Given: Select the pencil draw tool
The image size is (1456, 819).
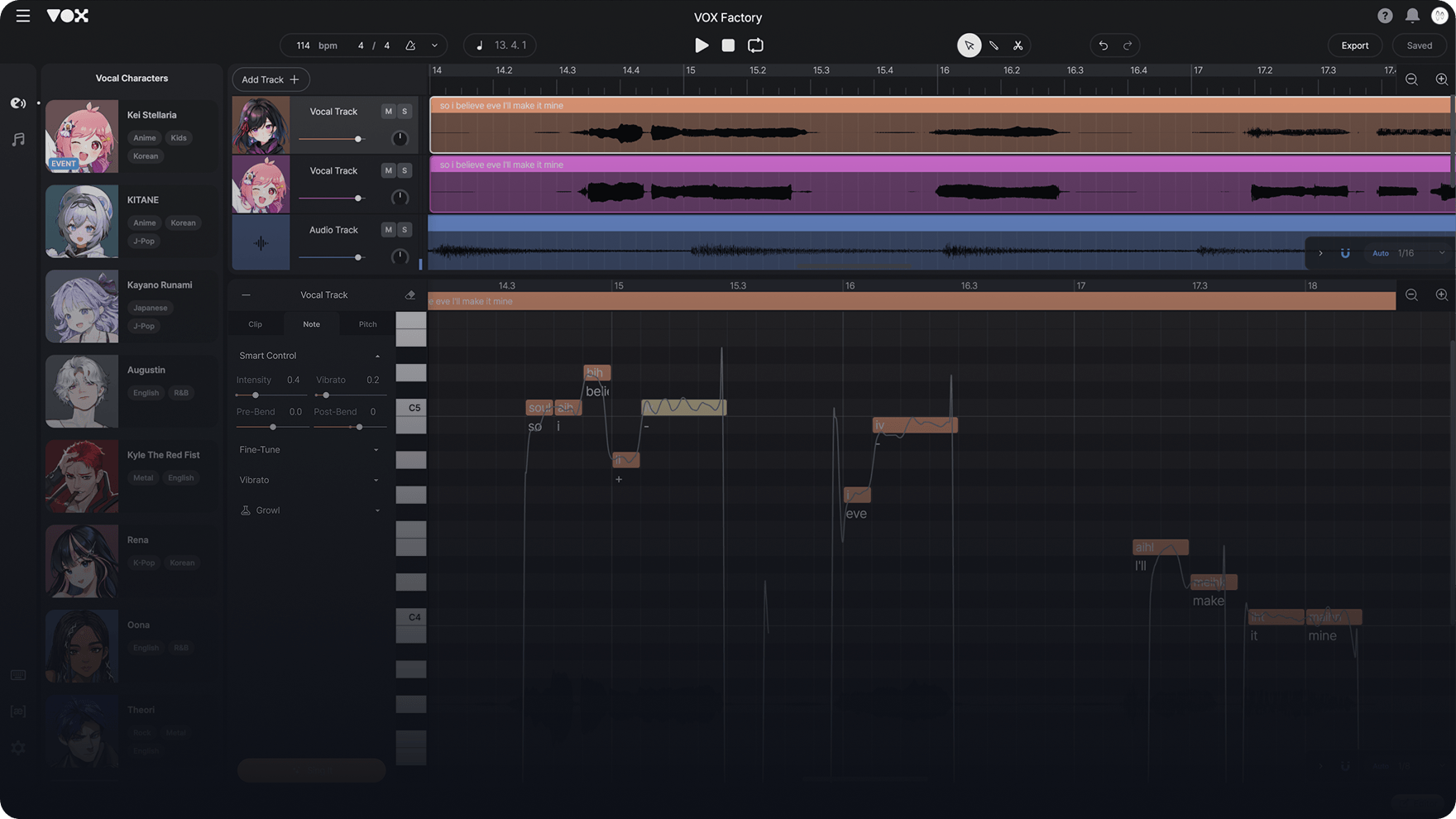Looking at the screenshot, I should click(994, 45).
